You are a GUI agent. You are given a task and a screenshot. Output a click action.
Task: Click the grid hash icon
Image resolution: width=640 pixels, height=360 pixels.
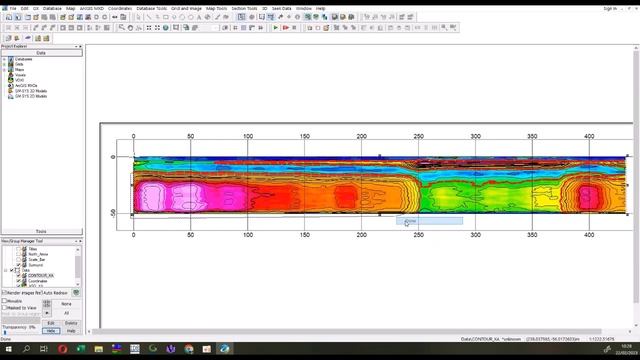(235, 28)
